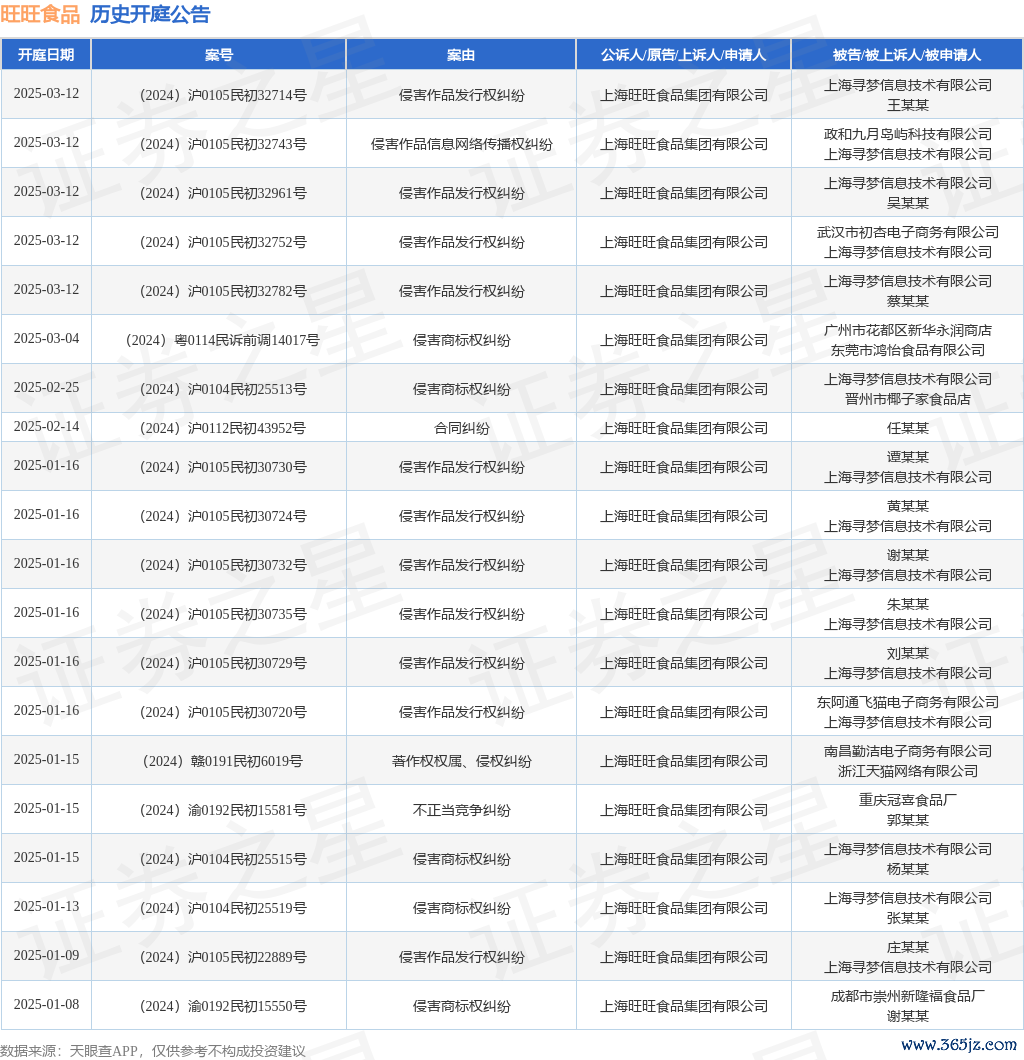Click case number 沪0105民初30724号

point(223,516)
